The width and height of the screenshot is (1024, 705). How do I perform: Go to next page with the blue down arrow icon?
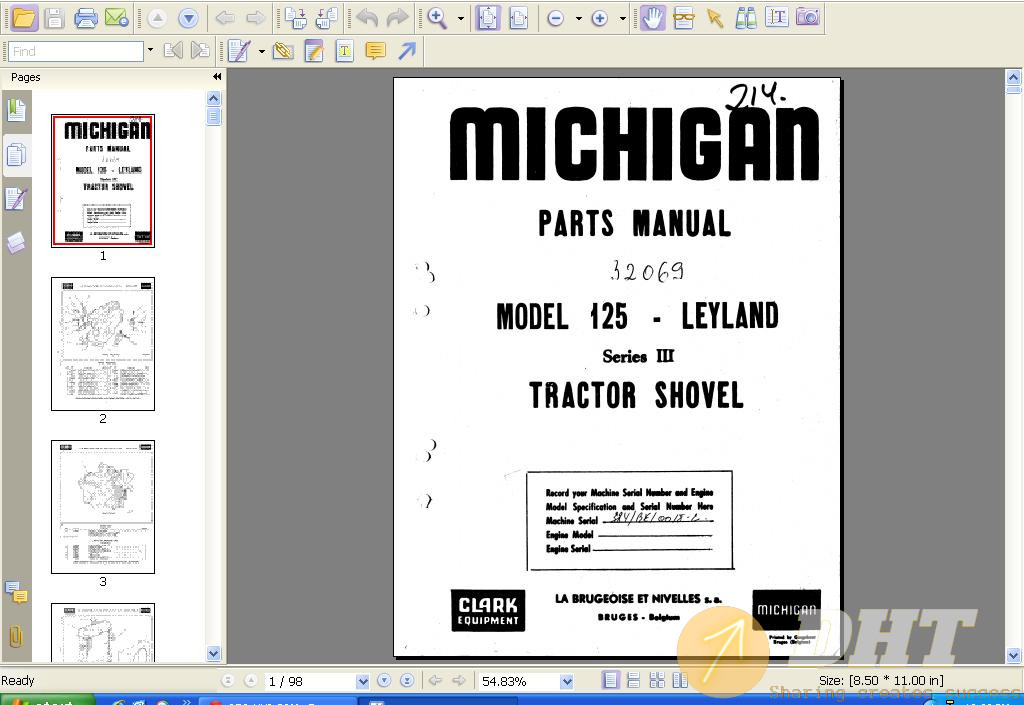(x=188, y=18)
